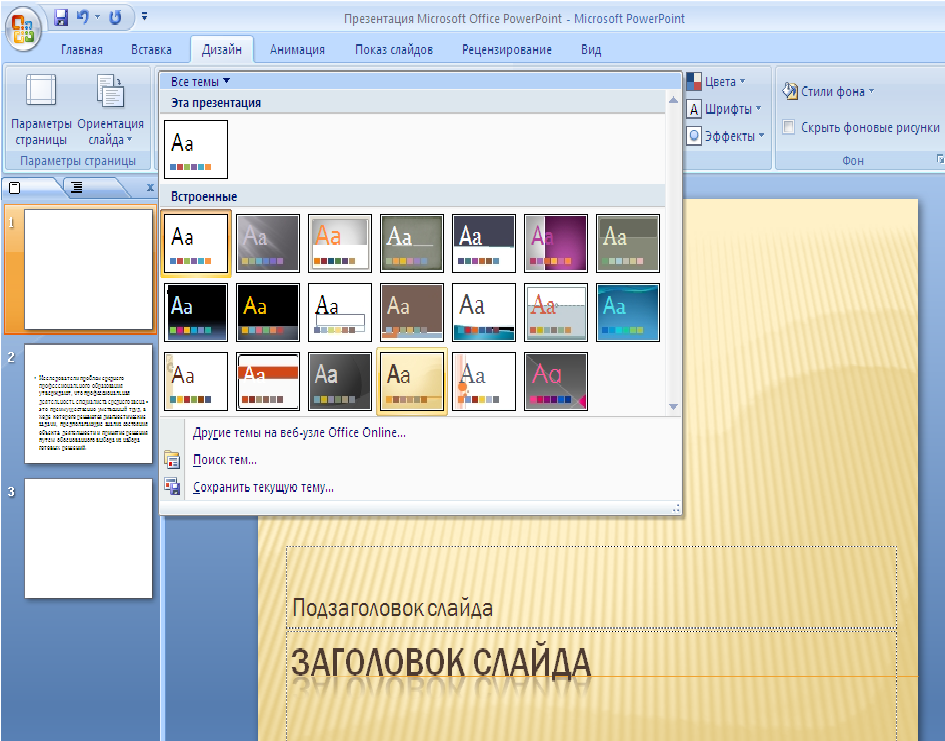Screen dimensions: 945x741
Task: Apply black theme with white Aa
Action: (x=196, y=313)
